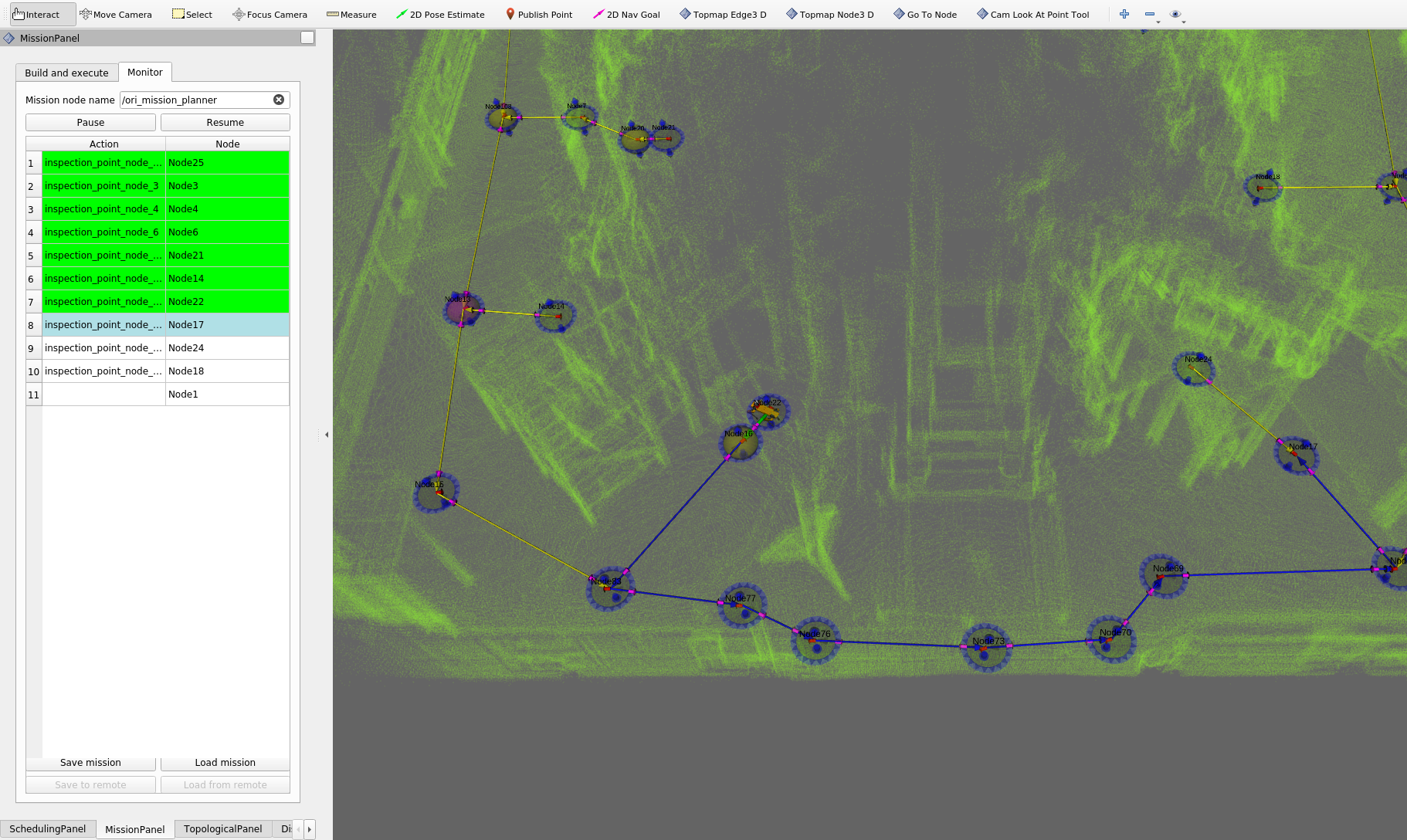Float the MissionPanel using title-bar square button
This screenshot has height=840, width=1407.
(x=307, y=38)
